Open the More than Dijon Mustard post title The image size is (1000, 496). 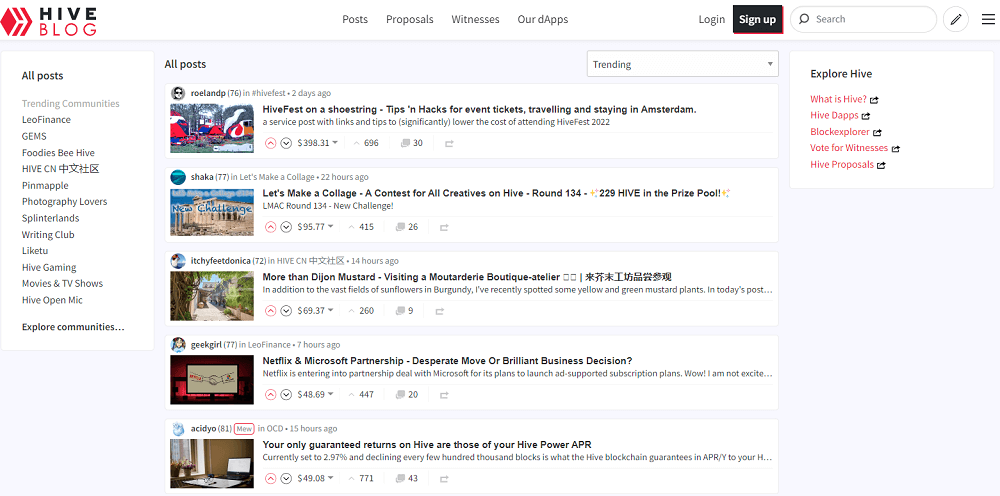[467, 277]
